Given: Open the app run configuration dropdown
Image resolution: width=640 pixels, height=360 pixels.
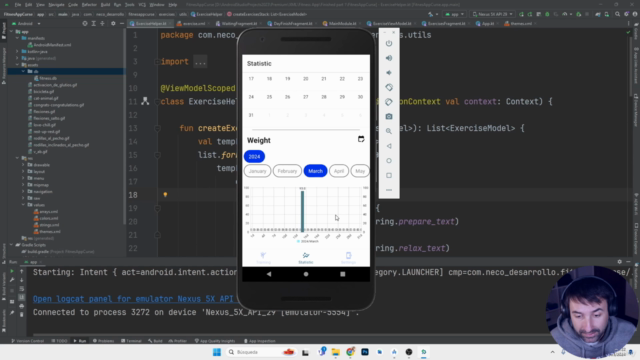Looking at the screenshot, I should coord(455,14).
